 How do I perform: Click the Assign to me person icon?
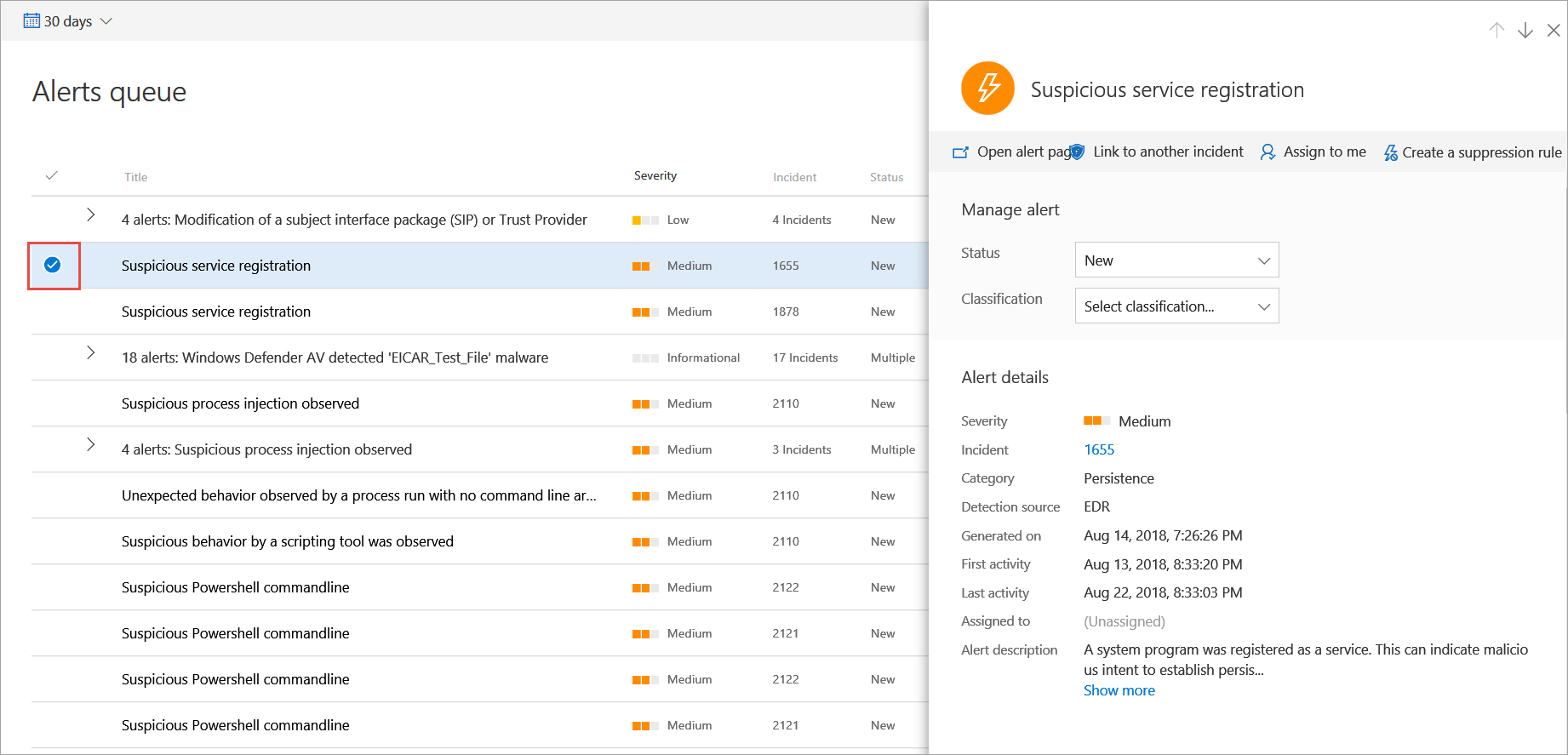click(x=1268, y=152)
